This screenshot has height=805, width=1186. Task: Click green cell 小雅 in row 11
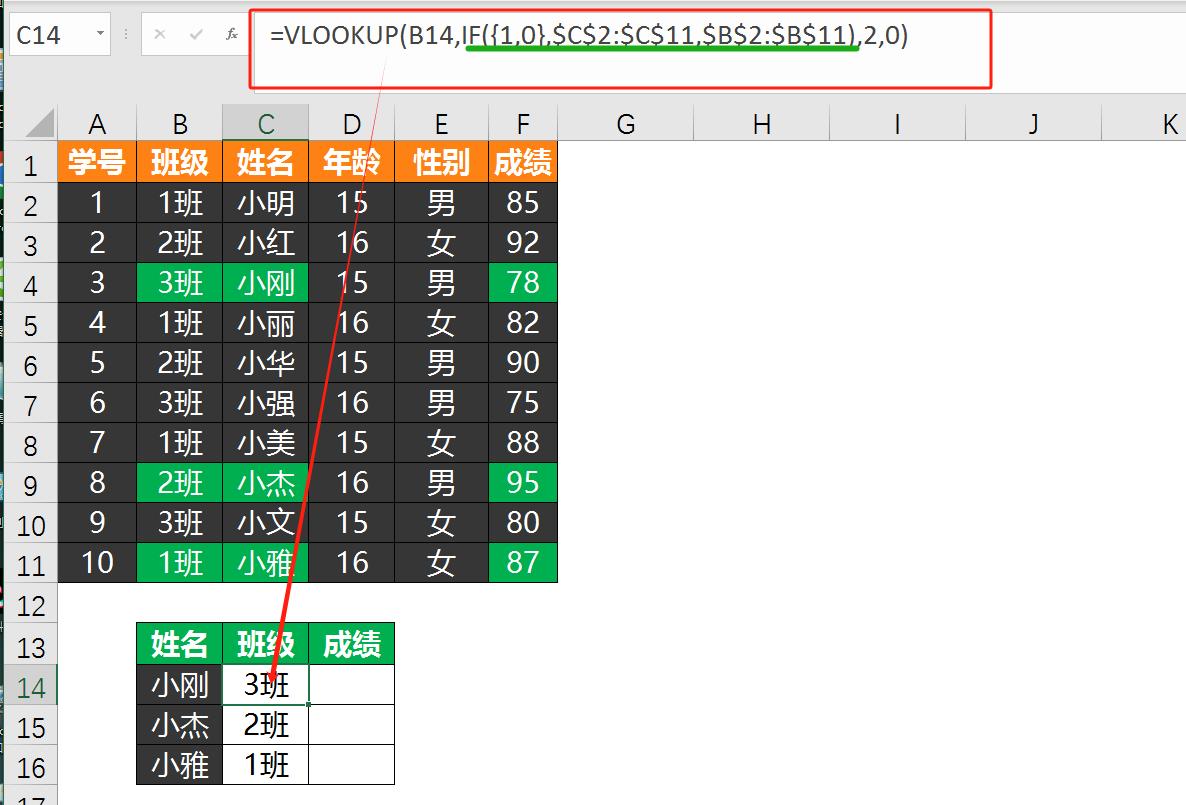pyautogui.click(x=265, y=563)
